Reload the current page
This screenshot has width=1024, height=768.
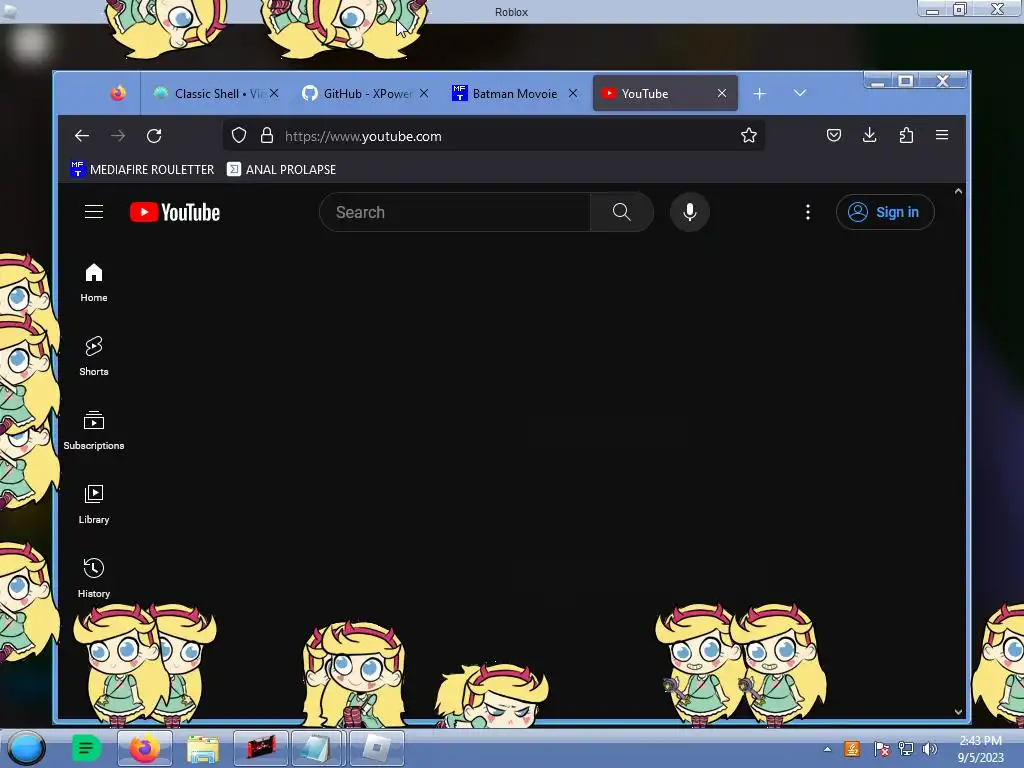154,135
